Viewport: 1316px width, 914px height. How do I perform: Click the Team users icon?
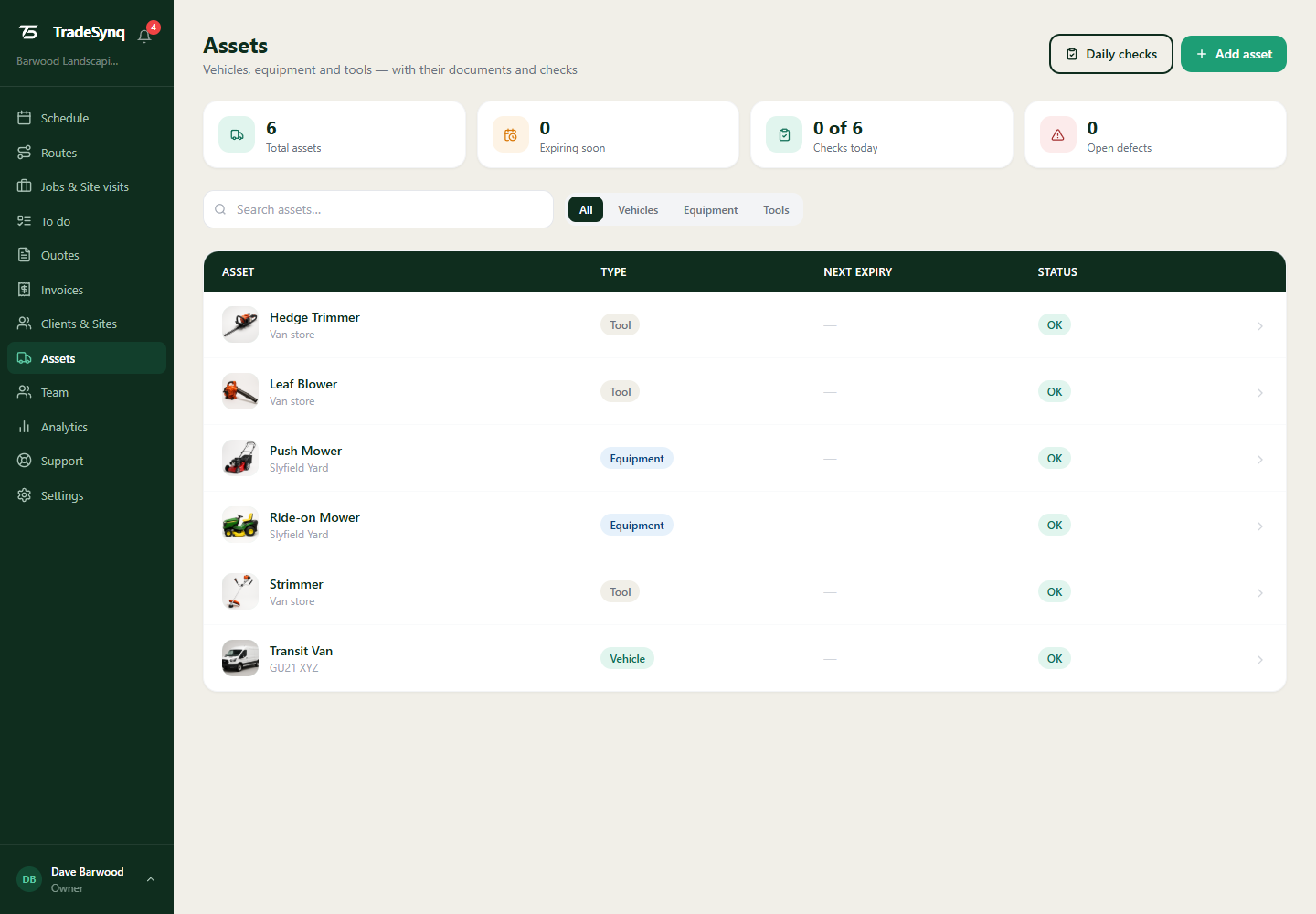(25, 392)
